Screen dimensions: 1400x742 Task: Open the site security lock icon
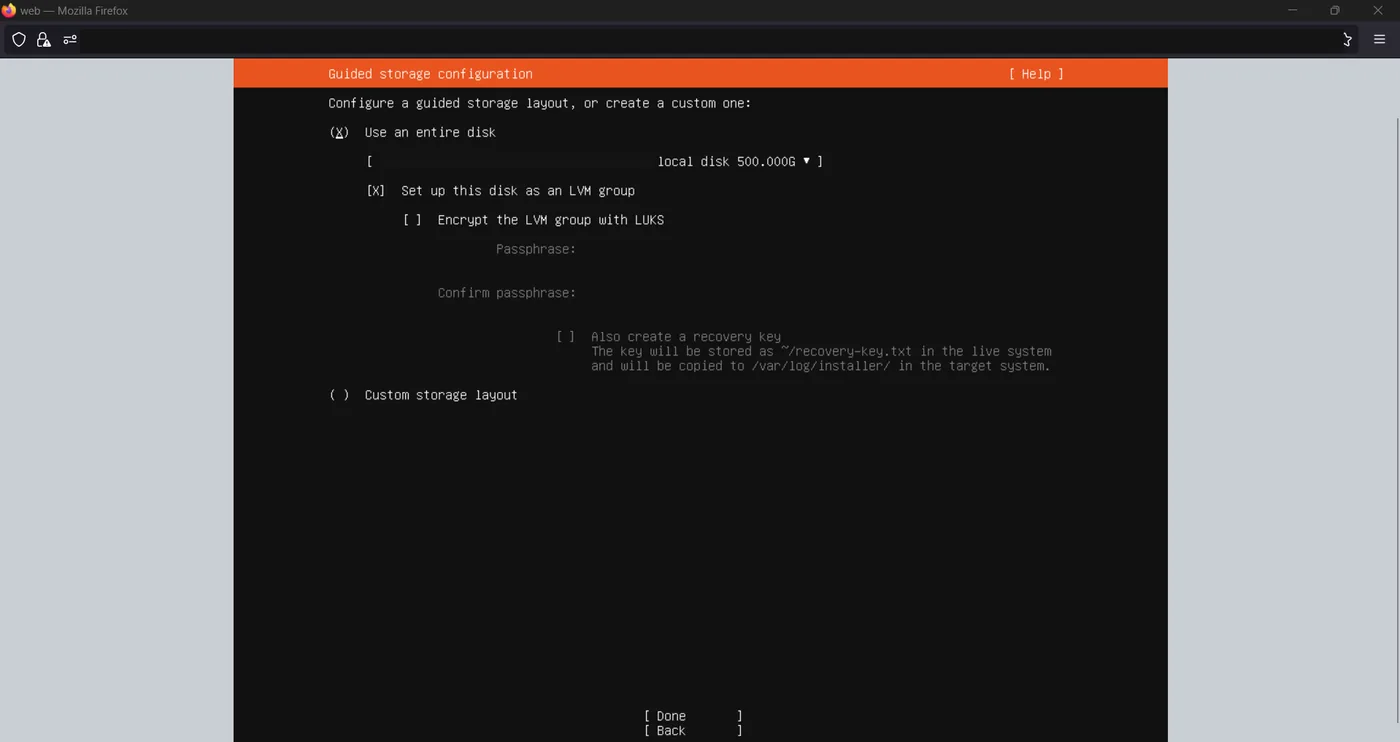tap(43, 40)
